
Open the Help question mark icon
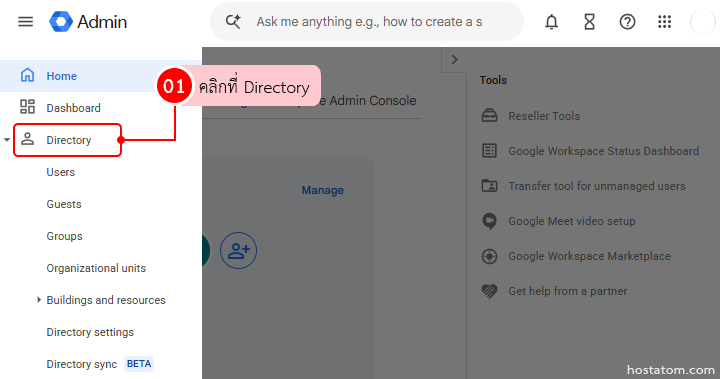coord(627,22)
